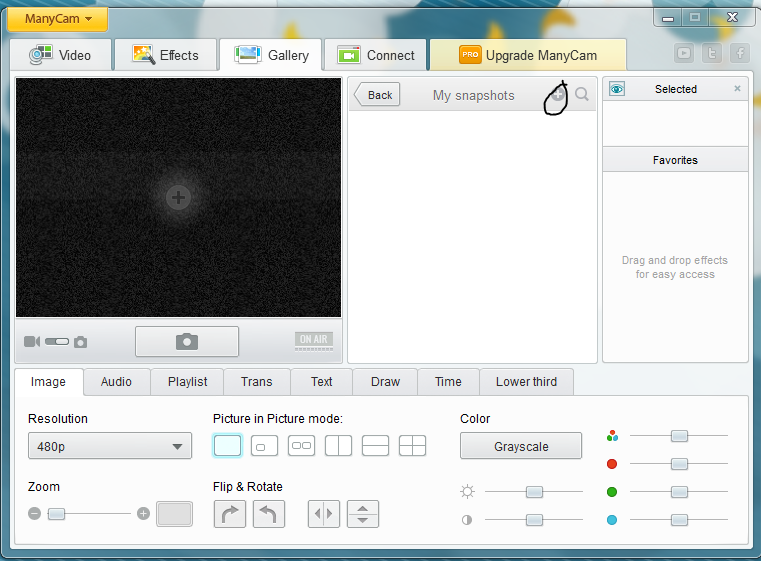
Task: Click the video preview area
Action: point(179,198)
